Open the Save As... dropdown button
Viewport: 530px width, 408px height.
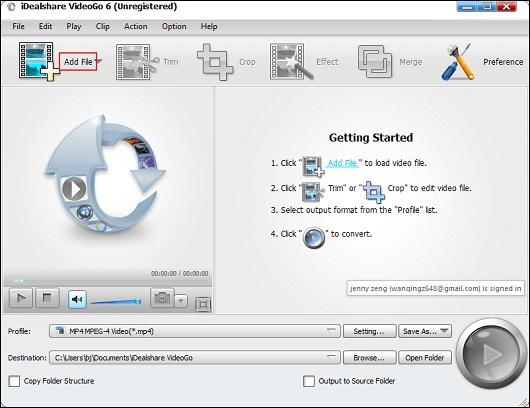[425, 331]
